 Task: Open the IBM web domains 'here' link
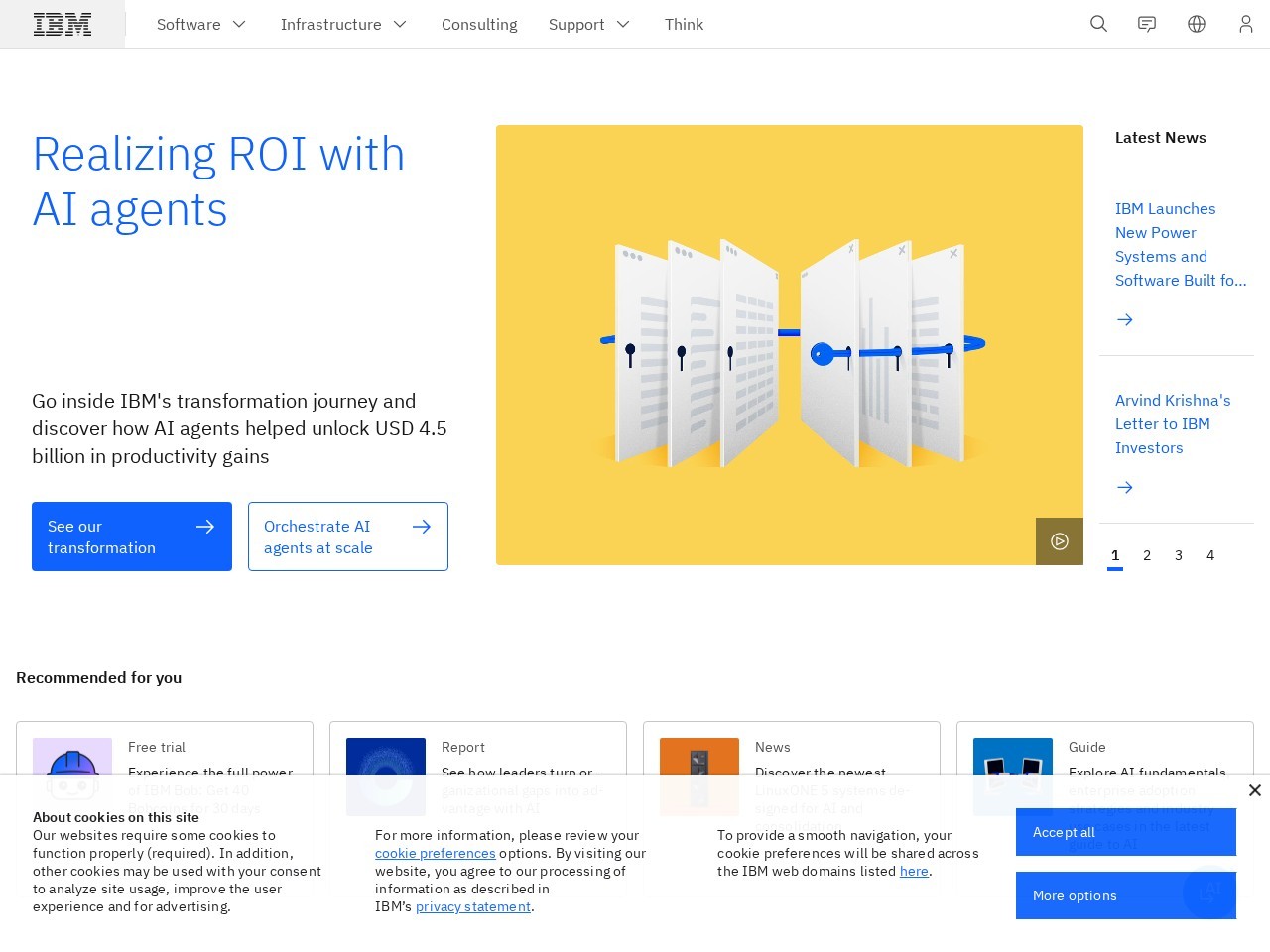point(914,871)
